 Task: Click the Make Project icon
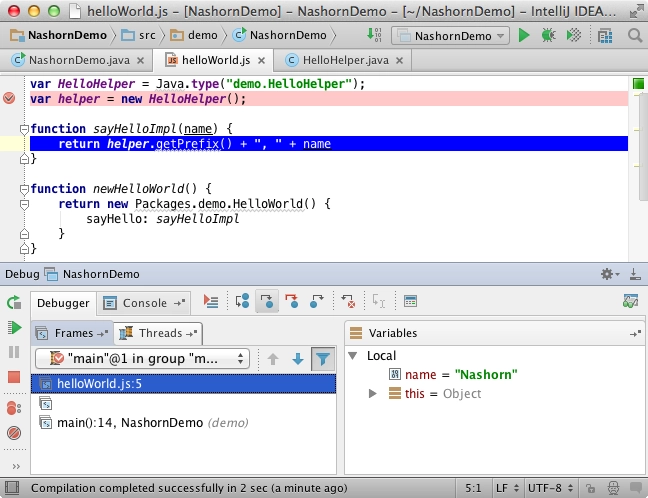[x=374, y=35]
